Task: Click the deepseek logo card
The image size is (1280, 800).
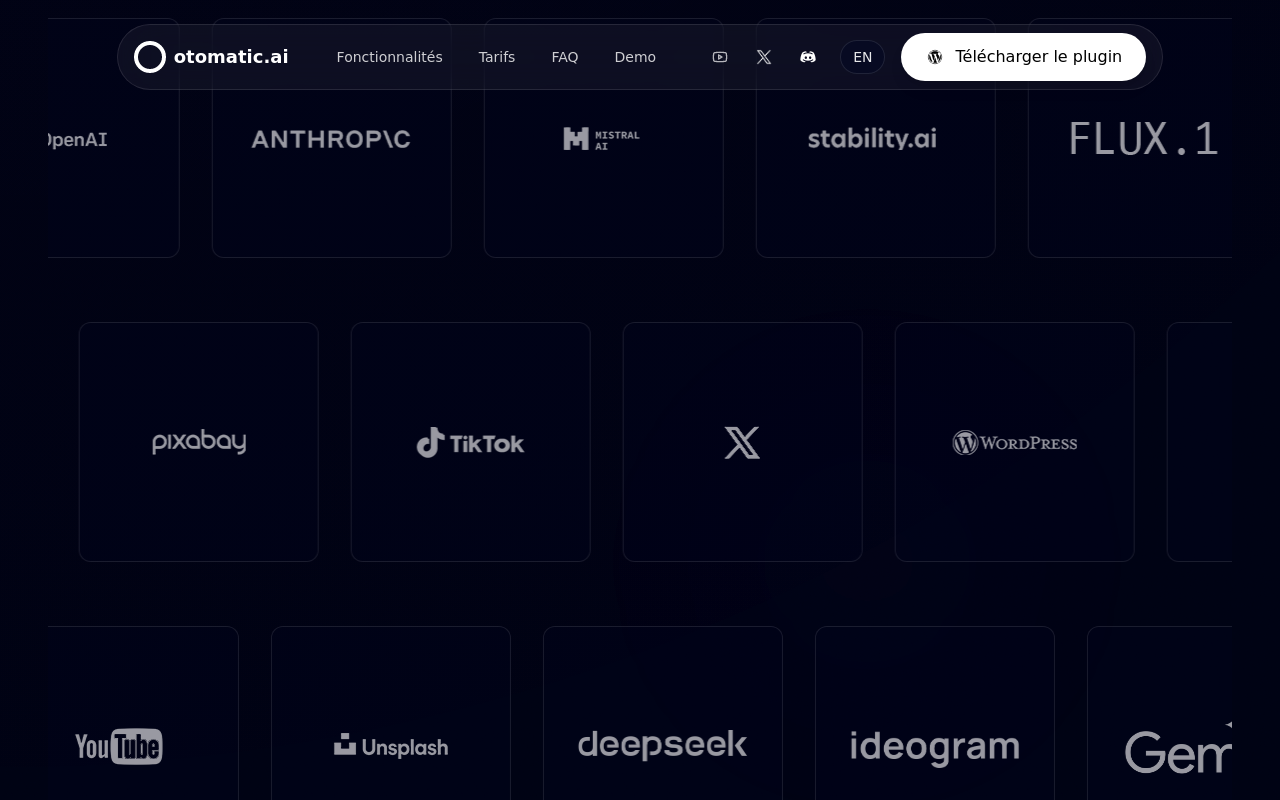Action: click(663, 713)
